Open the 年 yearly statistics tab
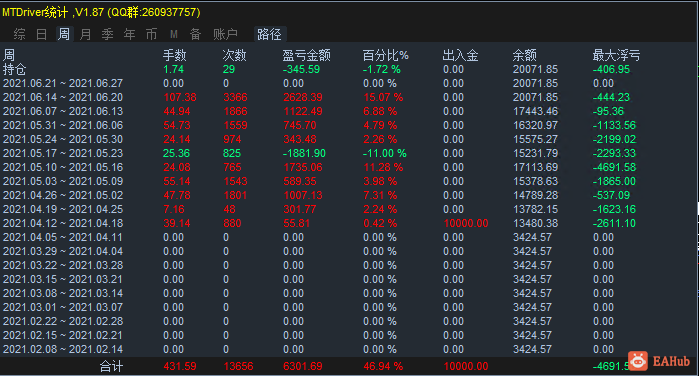Image resolution: width=699 pixels, height=376 pixels. (129, 34)
